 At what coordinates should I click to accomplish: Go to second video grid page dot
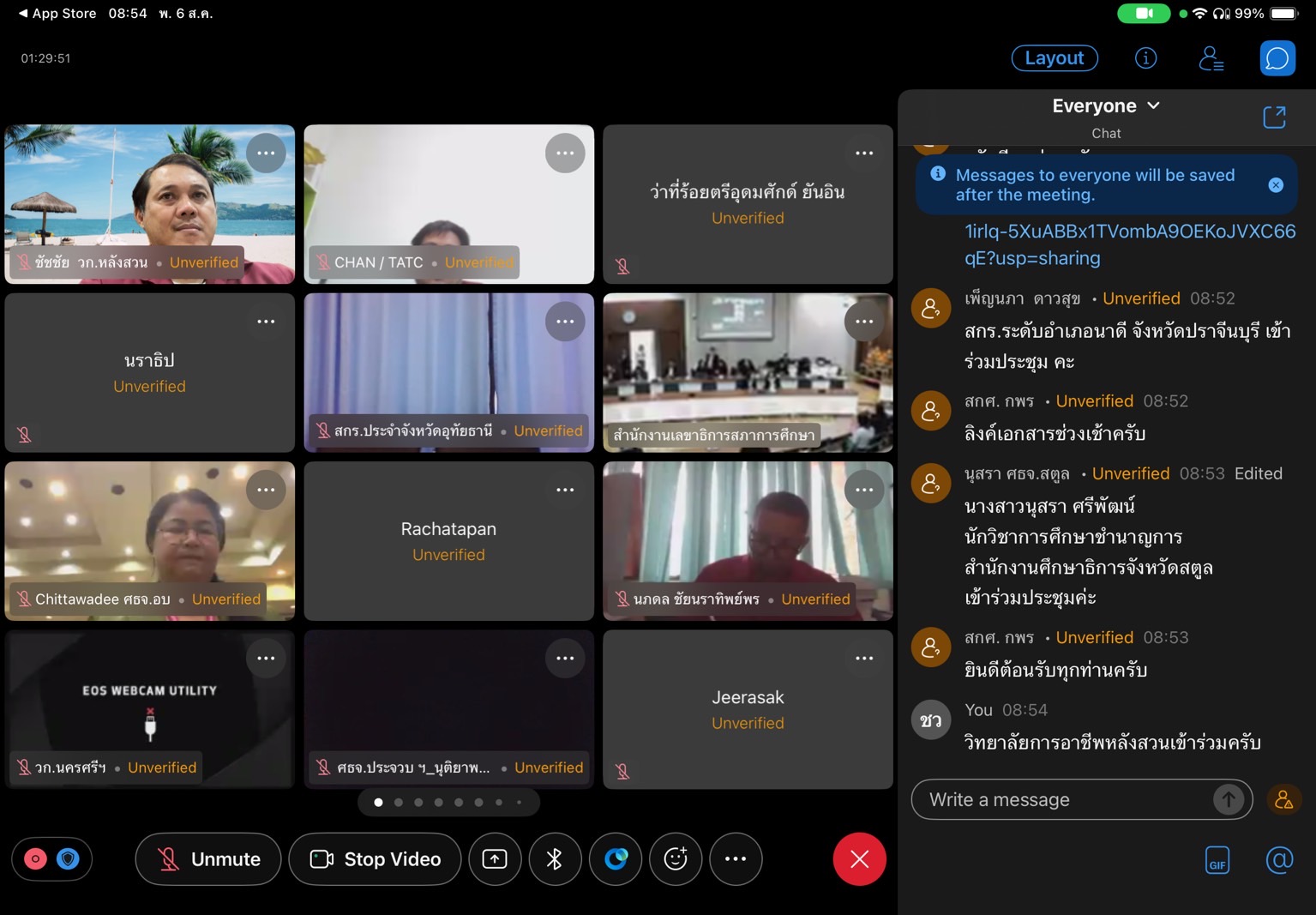pyautogui.click(x=399, y=803)
